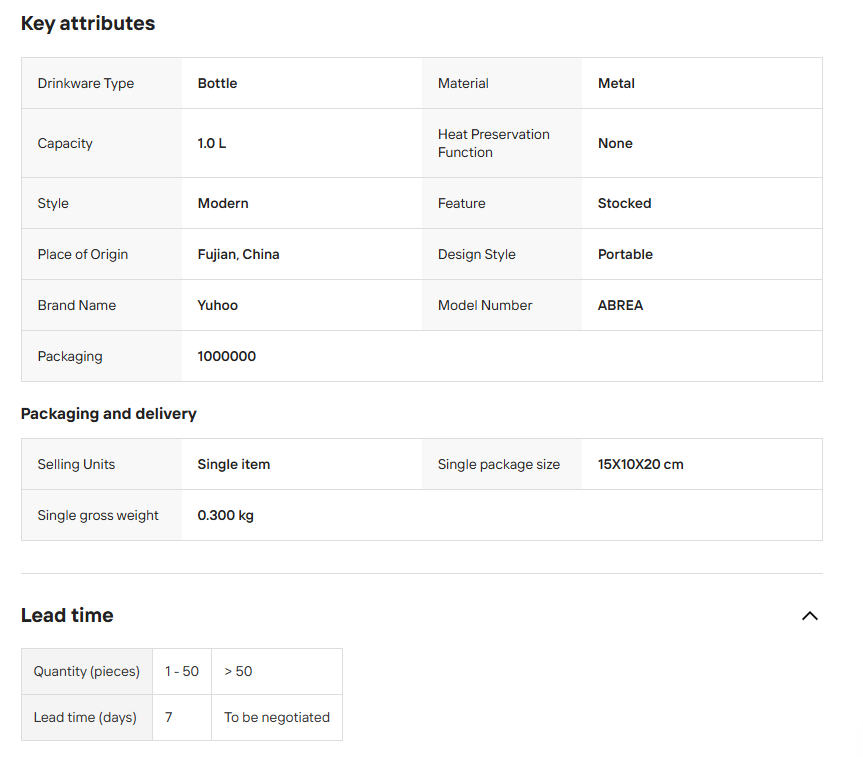Screen dimensions: 863x757
Task: Select the 1000000 packaging value
Action: point(227,357)
